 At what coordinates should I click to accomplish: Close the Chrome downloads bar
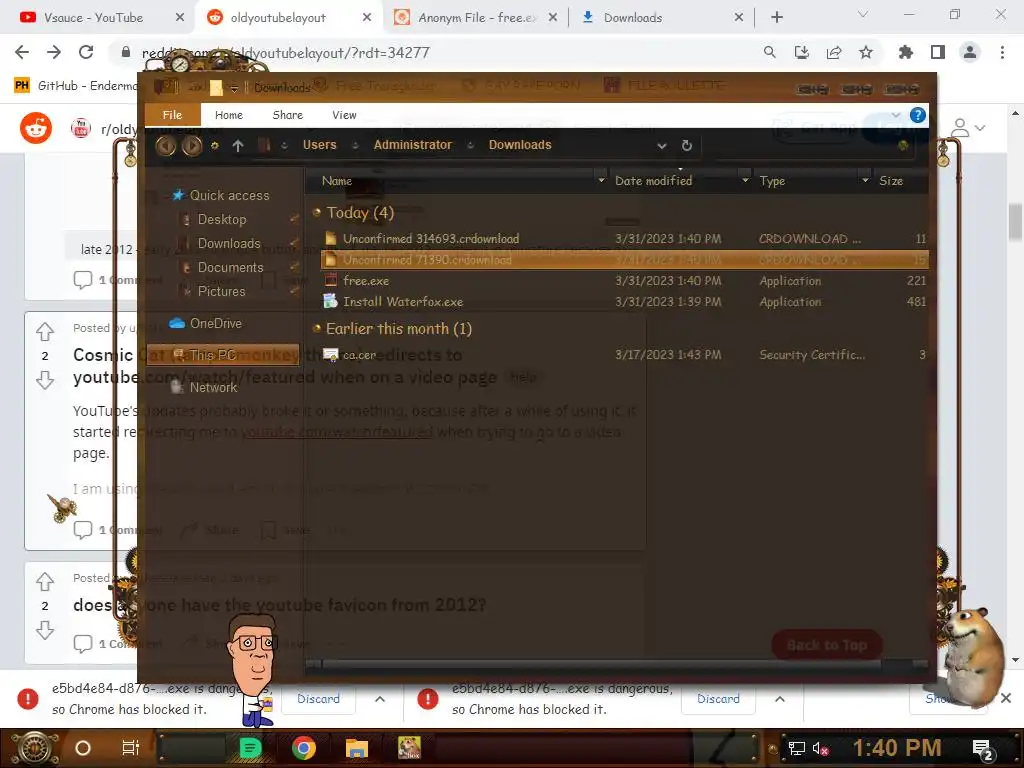tap(1006, 699)
